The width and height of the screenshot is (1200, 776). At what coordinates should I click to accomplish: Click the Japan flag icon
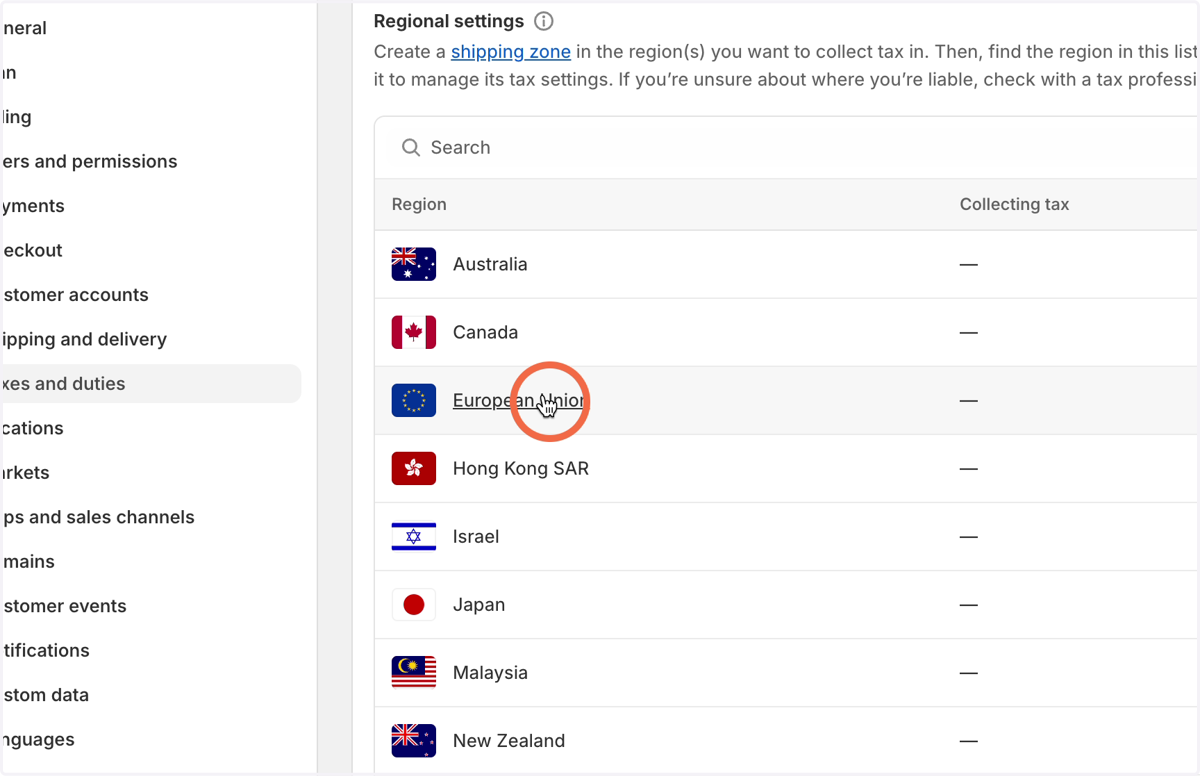pyautogui.click(x=414, y=604)
